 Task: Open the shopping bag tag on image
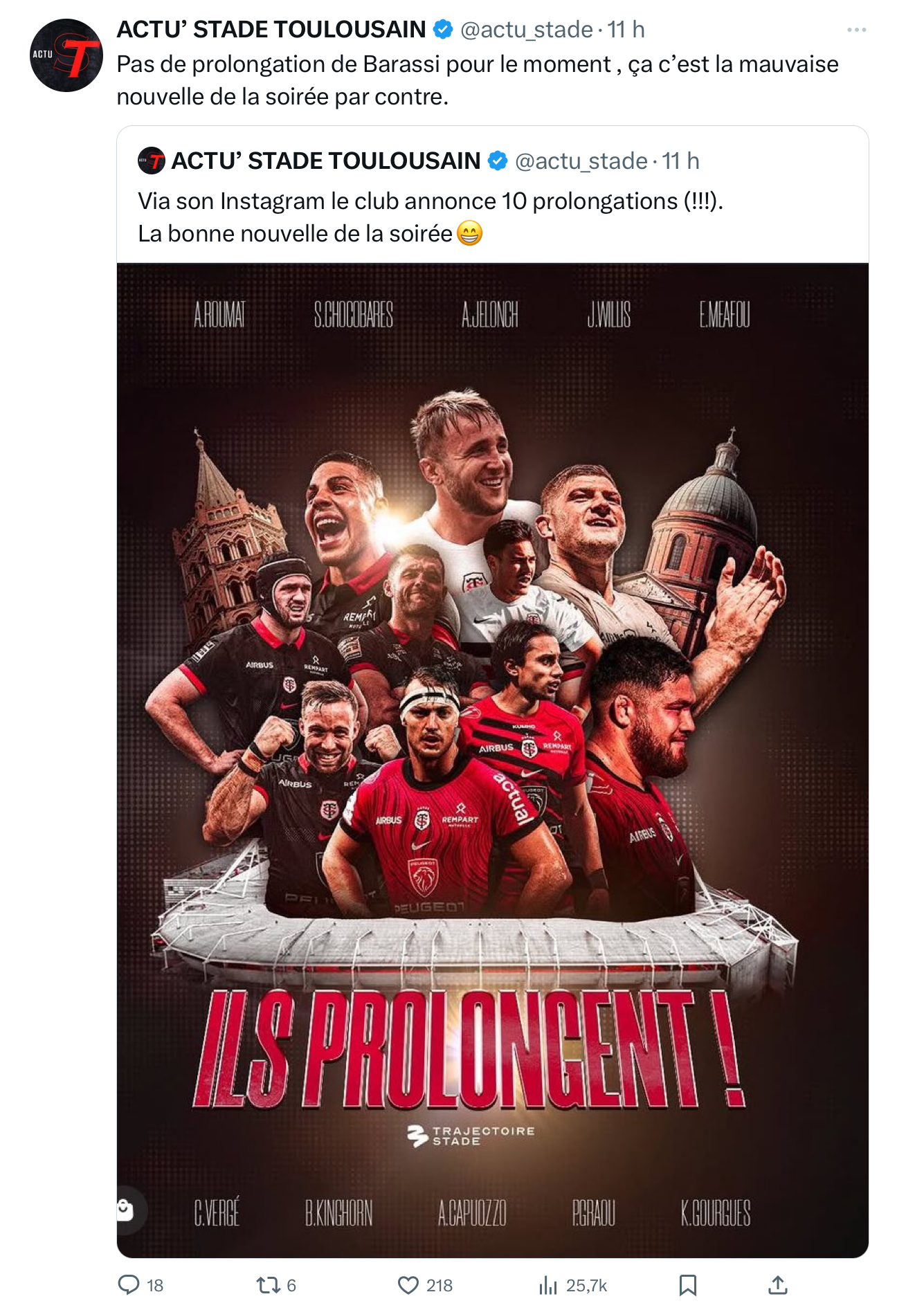click(125, 1210)
